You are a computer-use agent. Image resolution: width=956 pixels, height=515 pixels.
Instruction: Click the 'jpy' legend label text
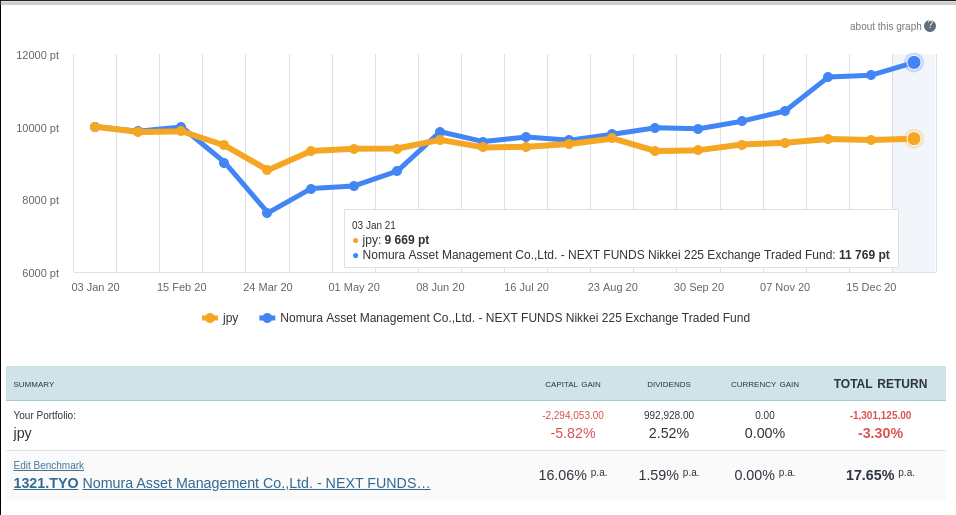click(x=231, y=318)
